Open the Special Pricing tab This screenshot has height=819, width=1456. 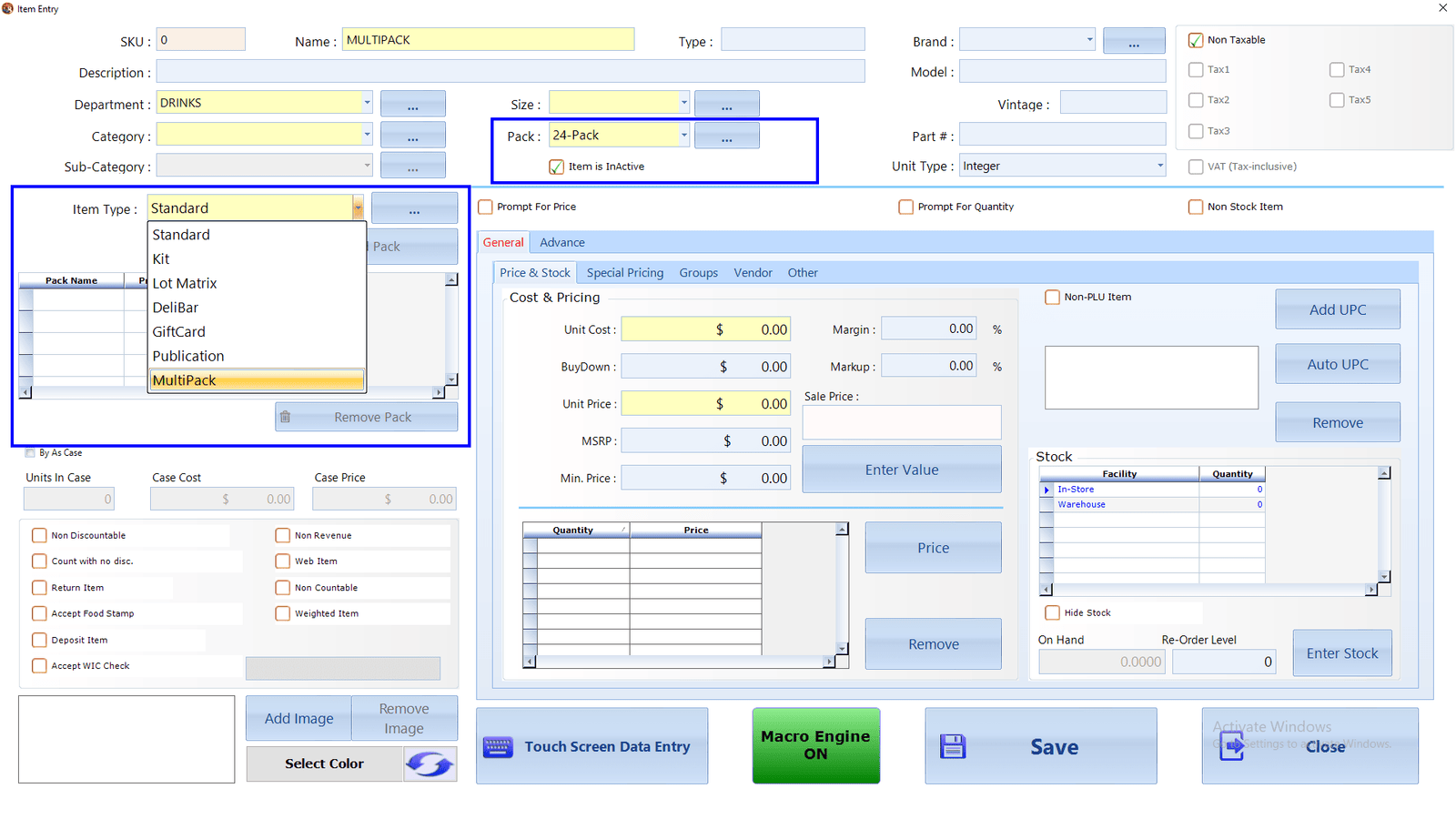(625, 272)
